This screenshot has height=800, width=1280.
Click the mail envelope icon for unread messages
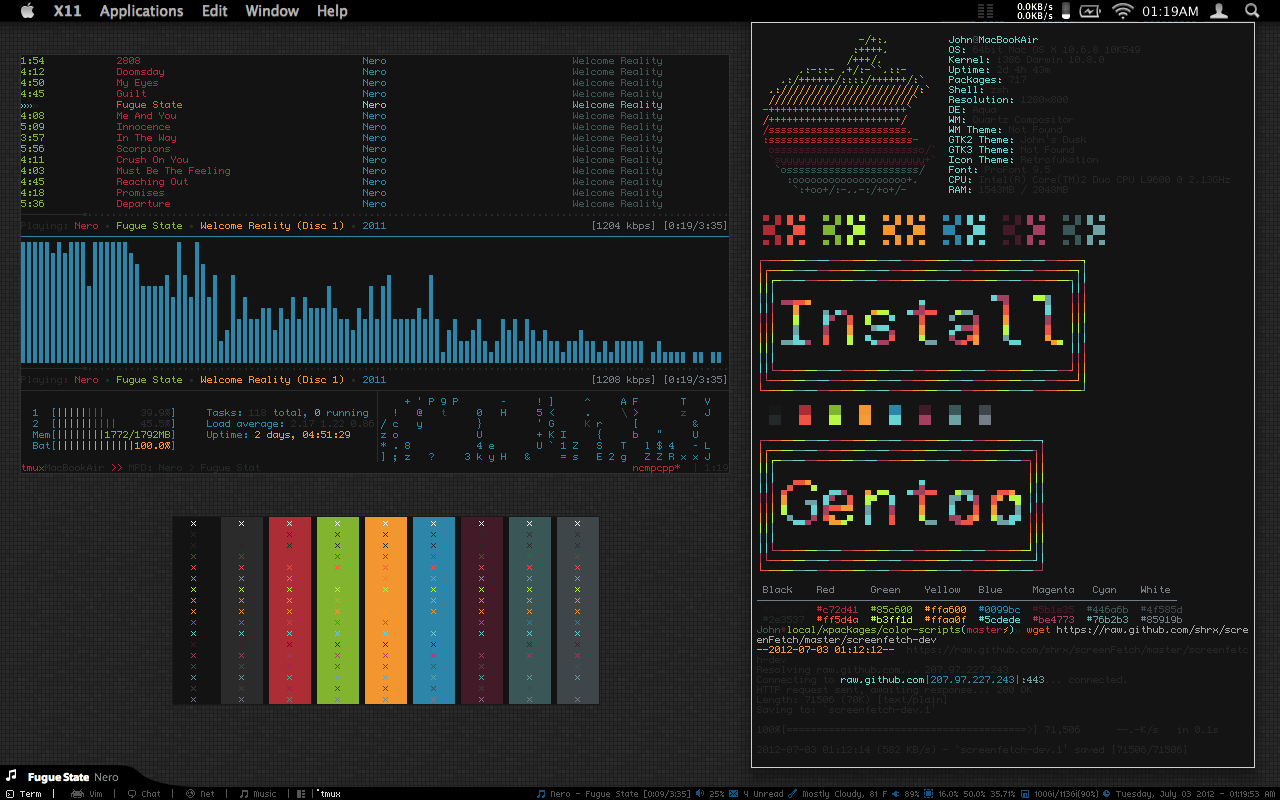(x=733, y=794)
